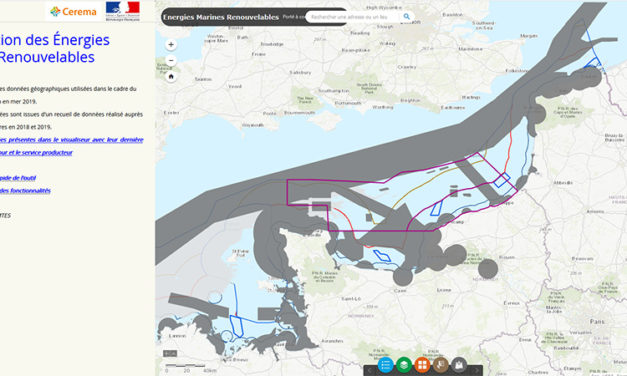Open the brown selection tool widget
Screen dimensions: 627x376
pos(441,365)
